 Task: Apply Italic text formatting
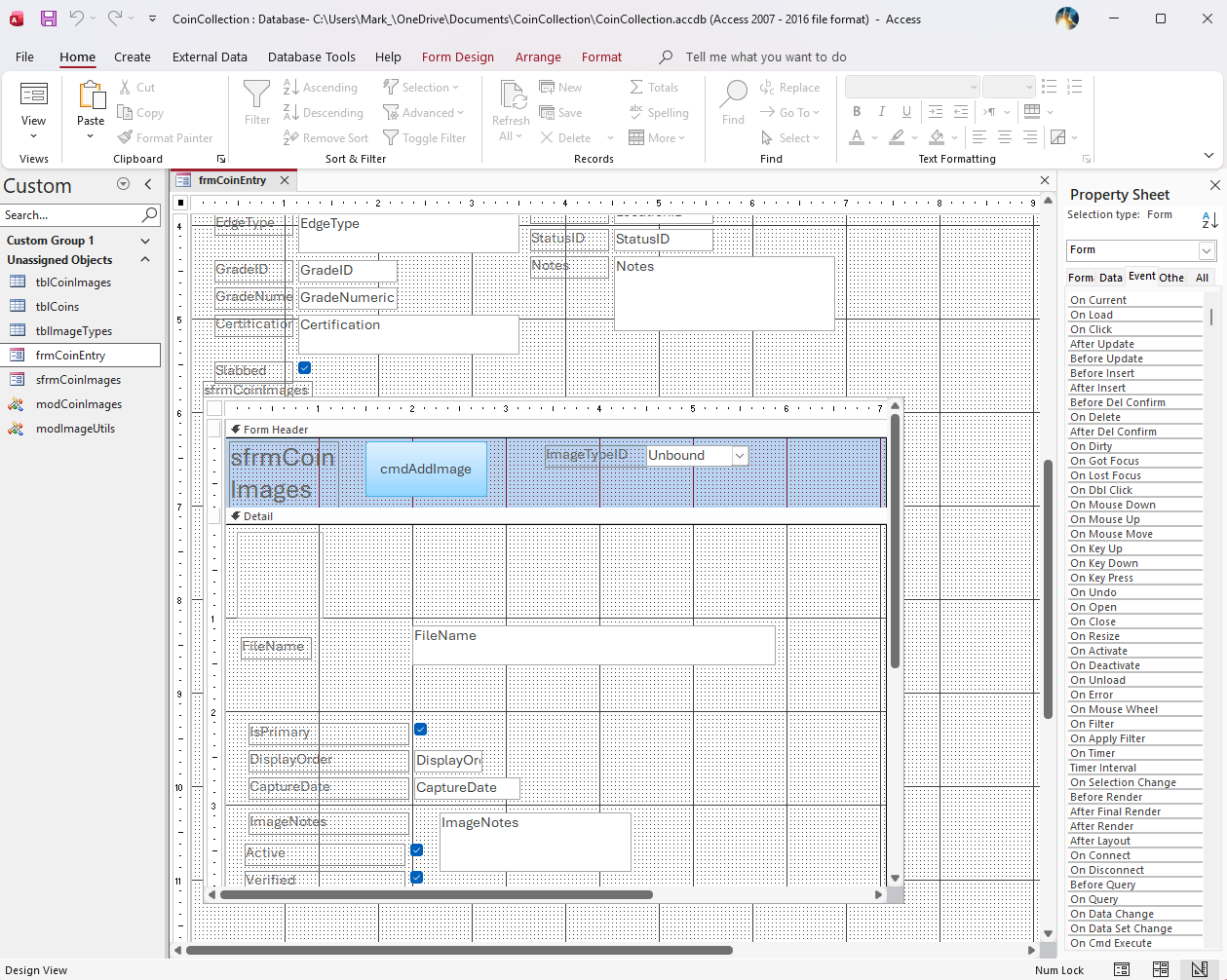[882, 112]
